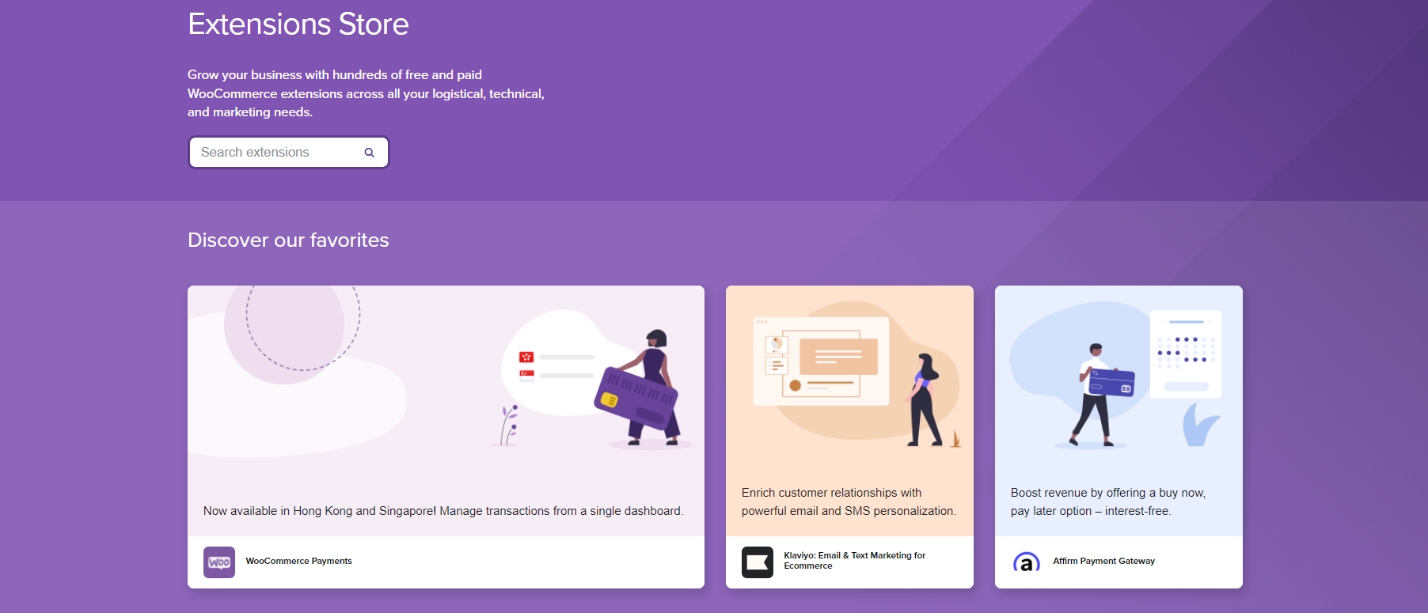This screenshot has width=1428, height=613.
Task: Click the Klaviyo black flag icon
Action: (x=757, y=562)
